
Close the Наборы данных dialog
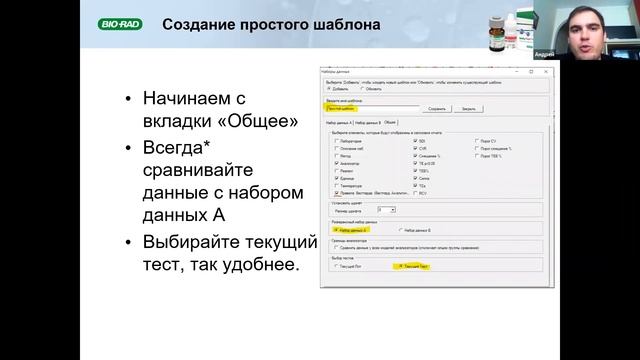pyautogui.click(x=546, y=71)
